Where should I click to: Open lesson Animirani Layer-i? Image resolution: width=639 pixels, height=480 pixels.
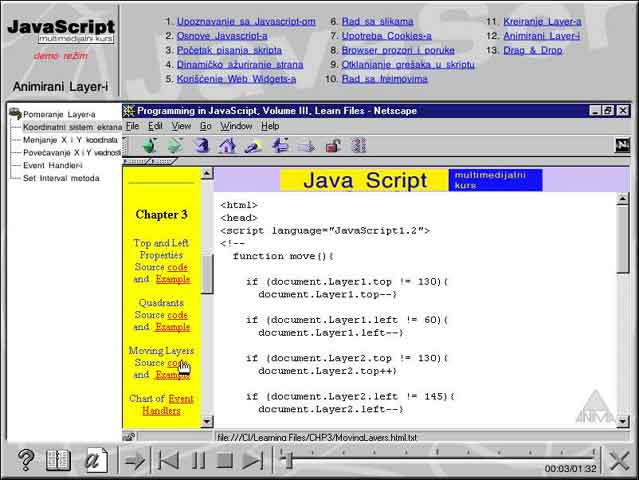[x=541, y=36]
